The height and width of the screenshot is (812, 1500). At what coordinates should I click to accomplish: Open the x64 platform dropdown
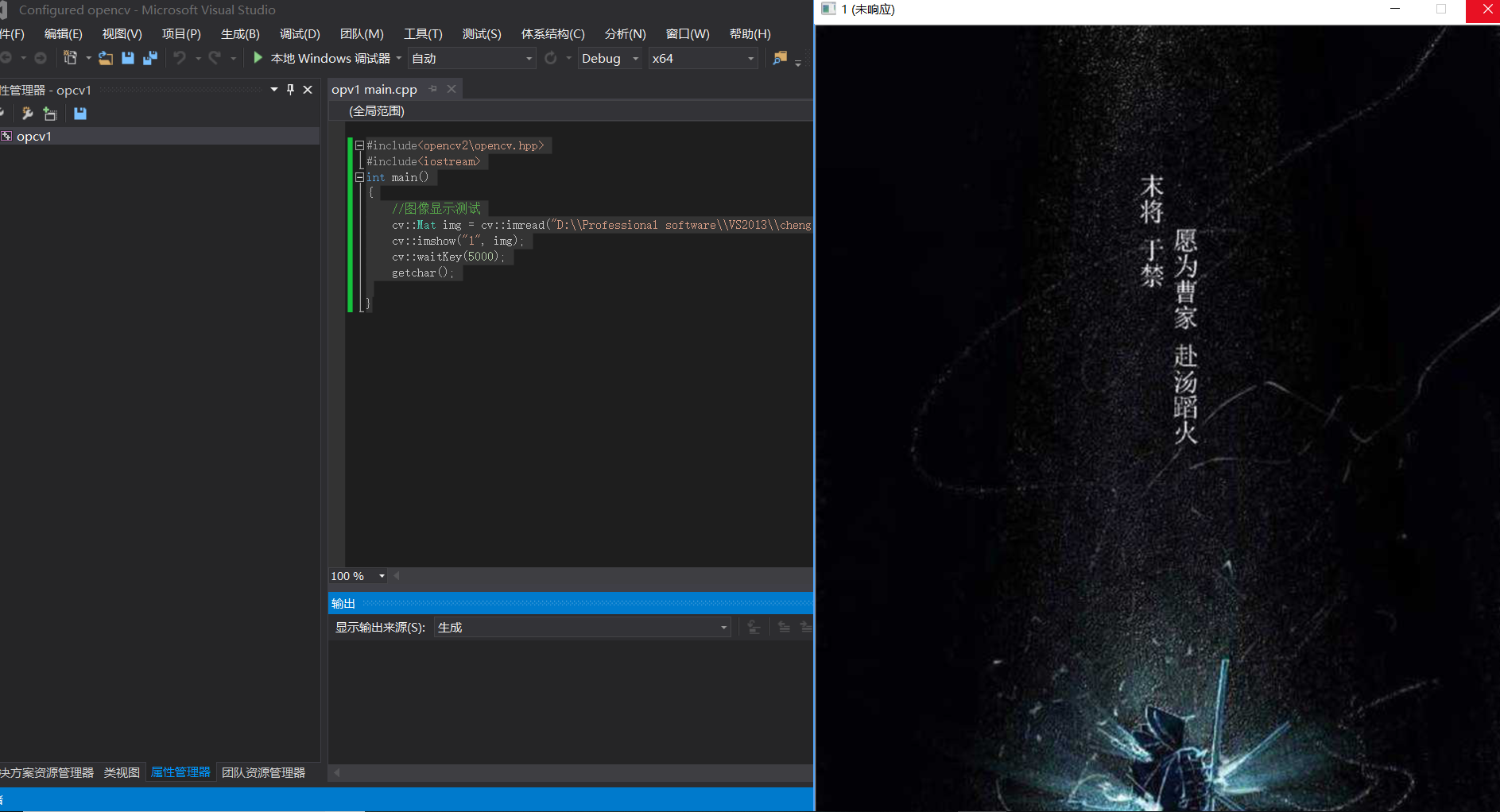click(x=748, y=58)
